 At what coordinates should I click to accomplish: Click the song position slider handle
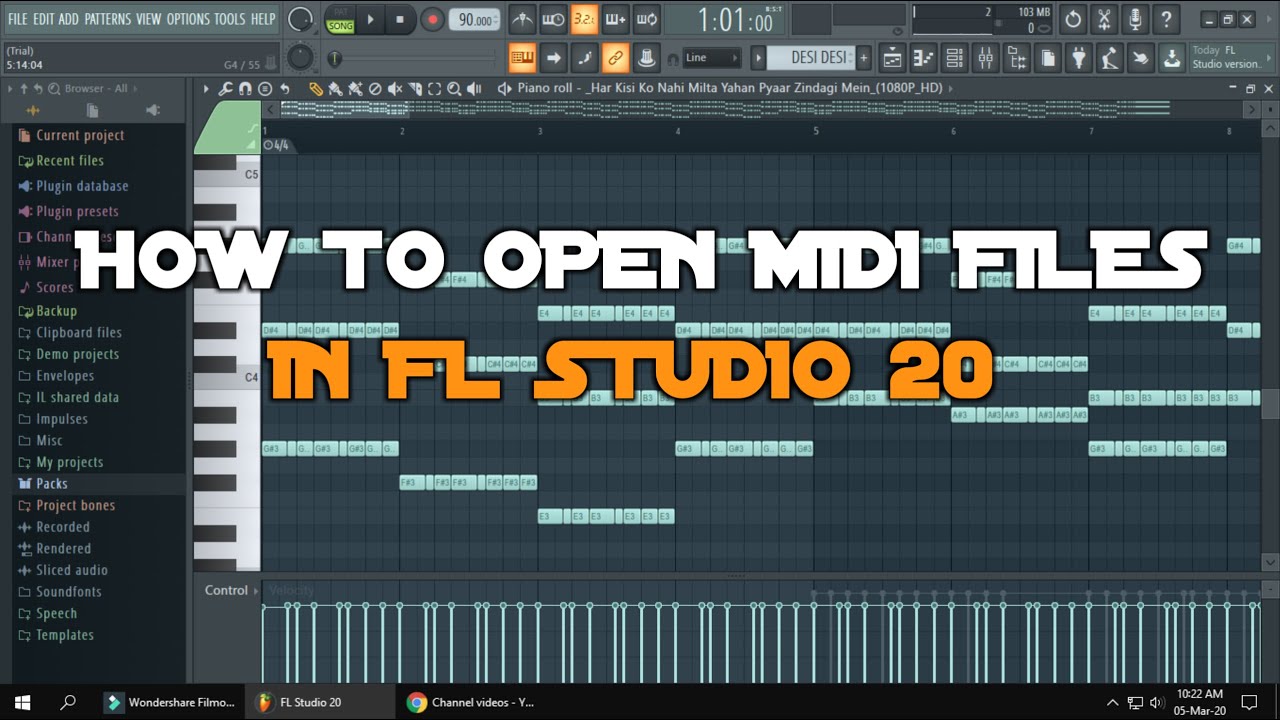[334, 58]
